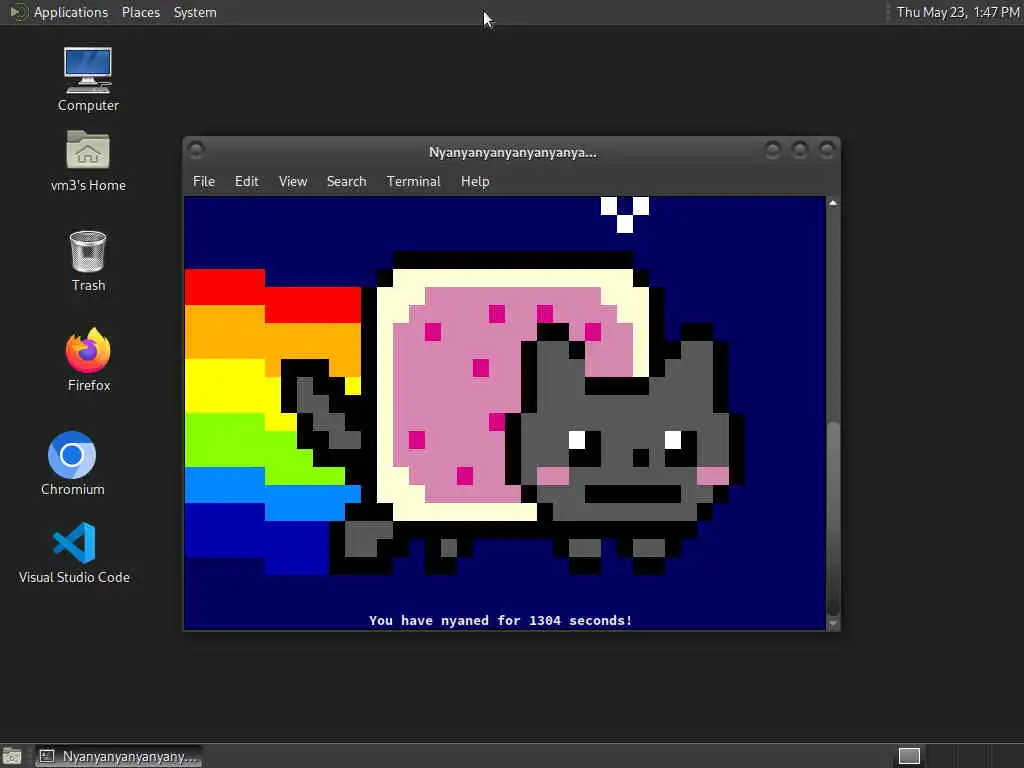Open the terminal File menu
Image resolution: width=1024 pixels, height=768 pixels.
204,182
